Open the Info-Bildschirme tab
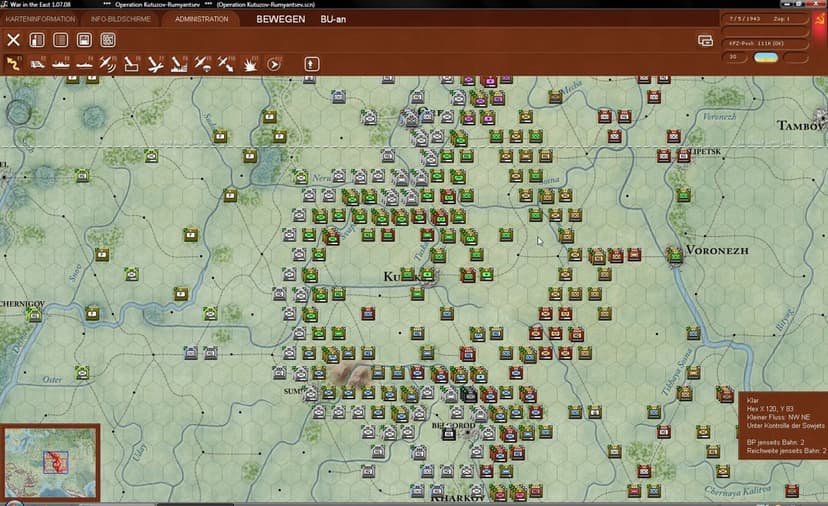The image size is (828, 506). pyautogui.click(x=120, y=19)
